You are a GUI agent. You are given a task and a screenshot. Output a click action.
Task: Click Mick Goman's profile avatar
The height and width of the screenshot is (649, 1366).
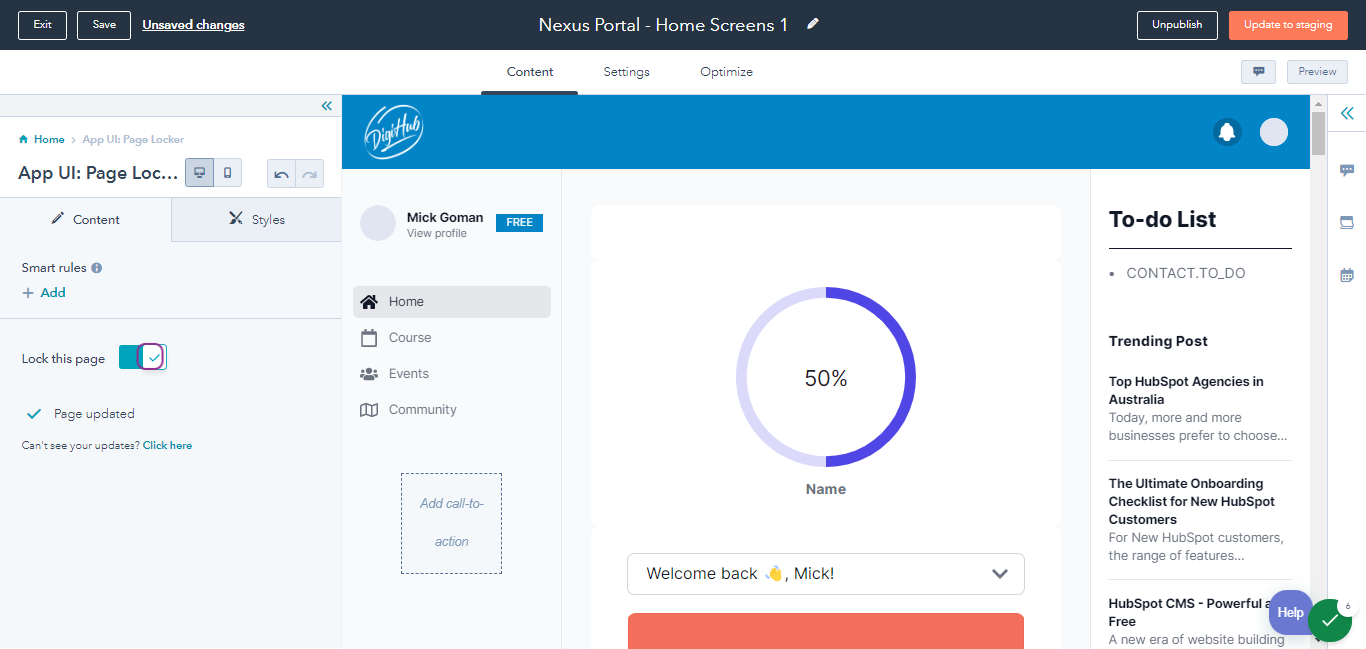378,224
